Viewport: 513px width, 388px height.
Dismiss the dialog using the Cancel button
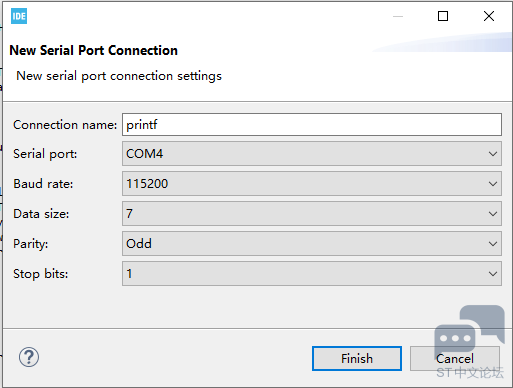[x=455, y=359]
